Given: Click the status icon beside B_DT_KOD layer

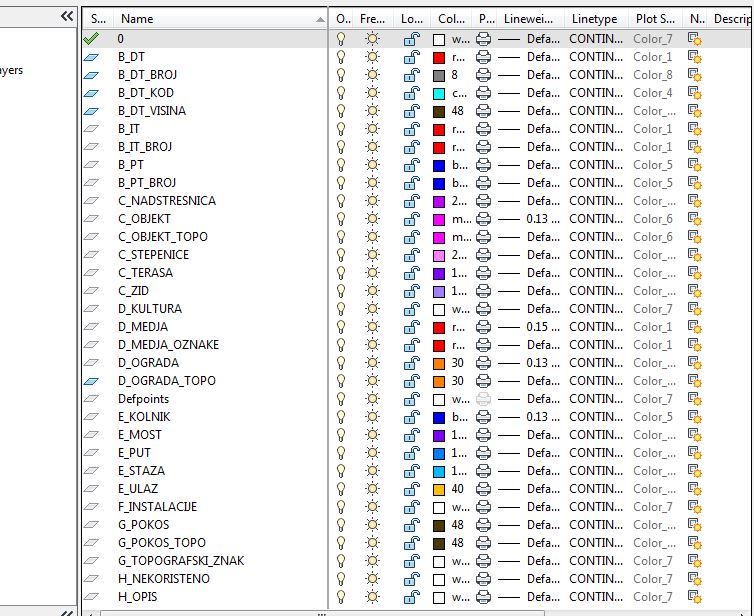Looking at the screenshot, I should tap(91, 93).
